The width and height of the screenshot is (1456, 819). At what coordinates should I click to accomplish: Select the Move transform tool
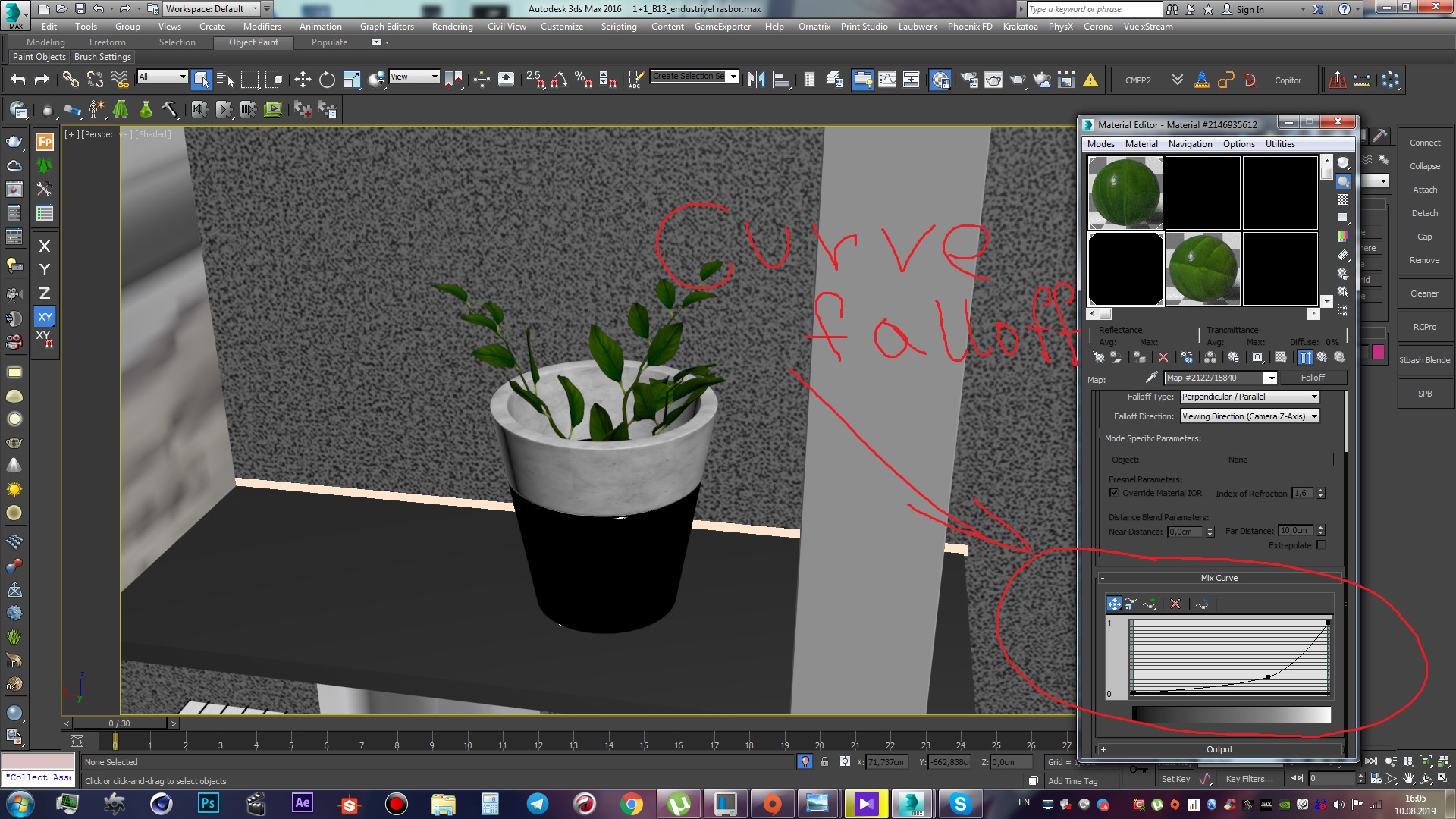coord(303,80)
